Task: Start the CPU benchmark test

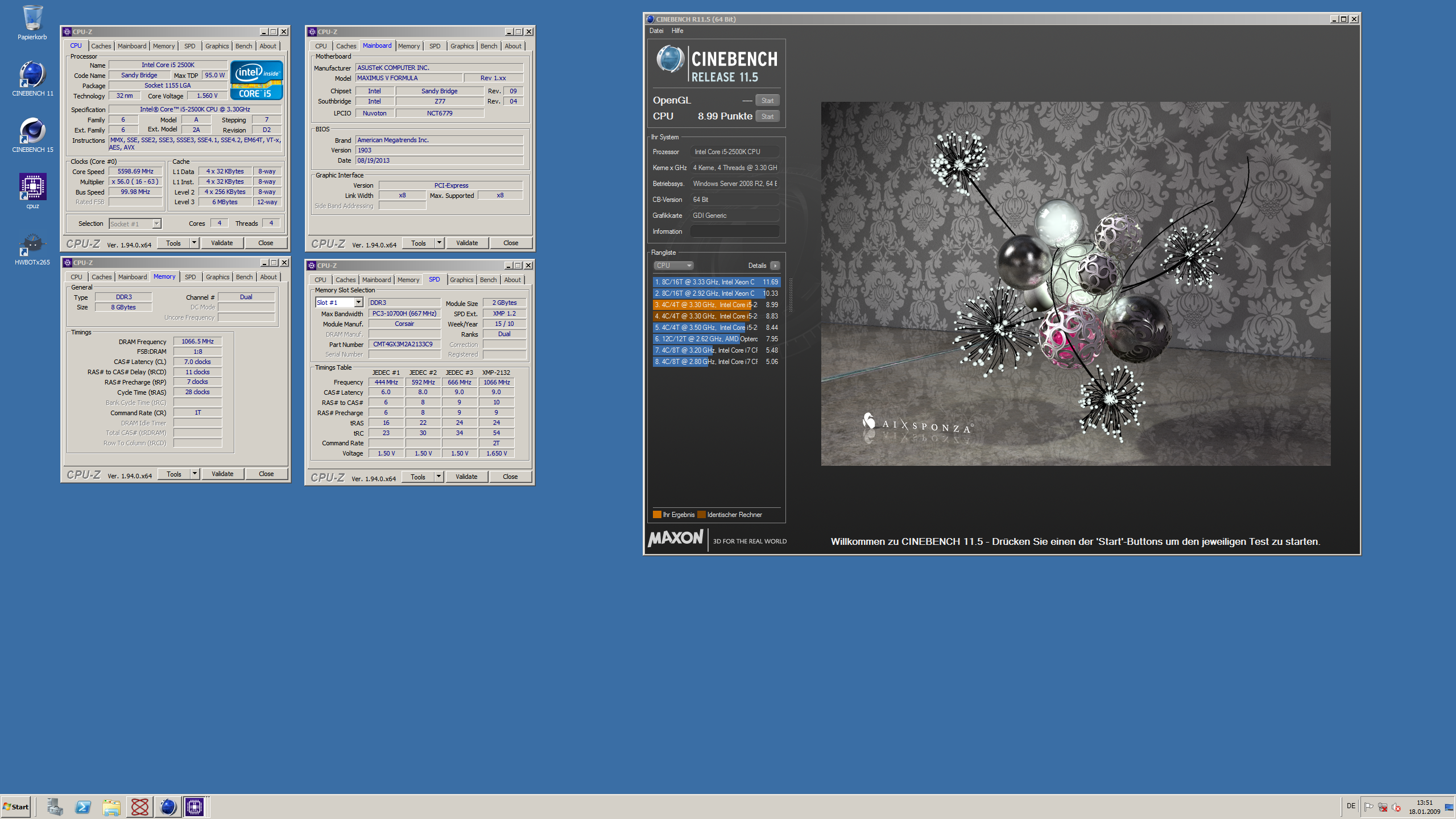Action: click(x=767, y=117)
